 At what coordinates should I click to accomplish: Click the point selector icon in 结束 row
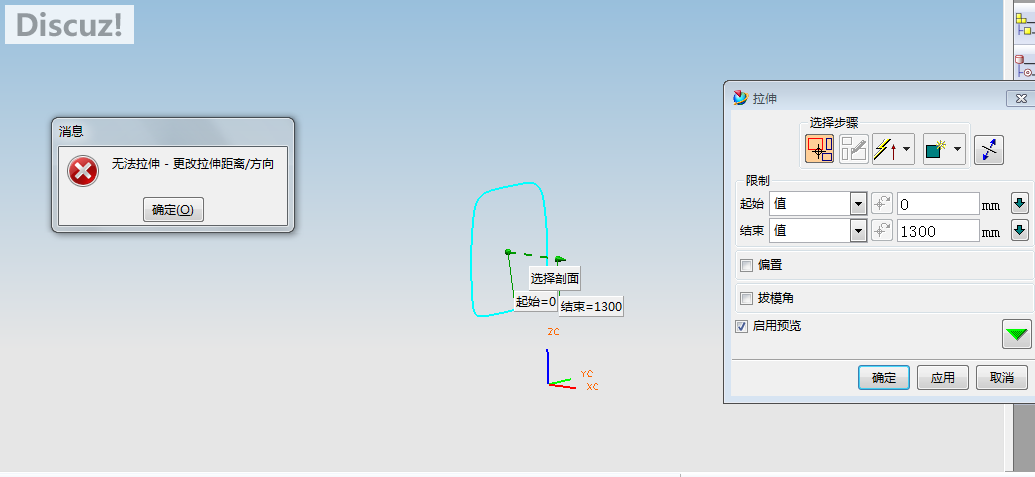(881, 230)
